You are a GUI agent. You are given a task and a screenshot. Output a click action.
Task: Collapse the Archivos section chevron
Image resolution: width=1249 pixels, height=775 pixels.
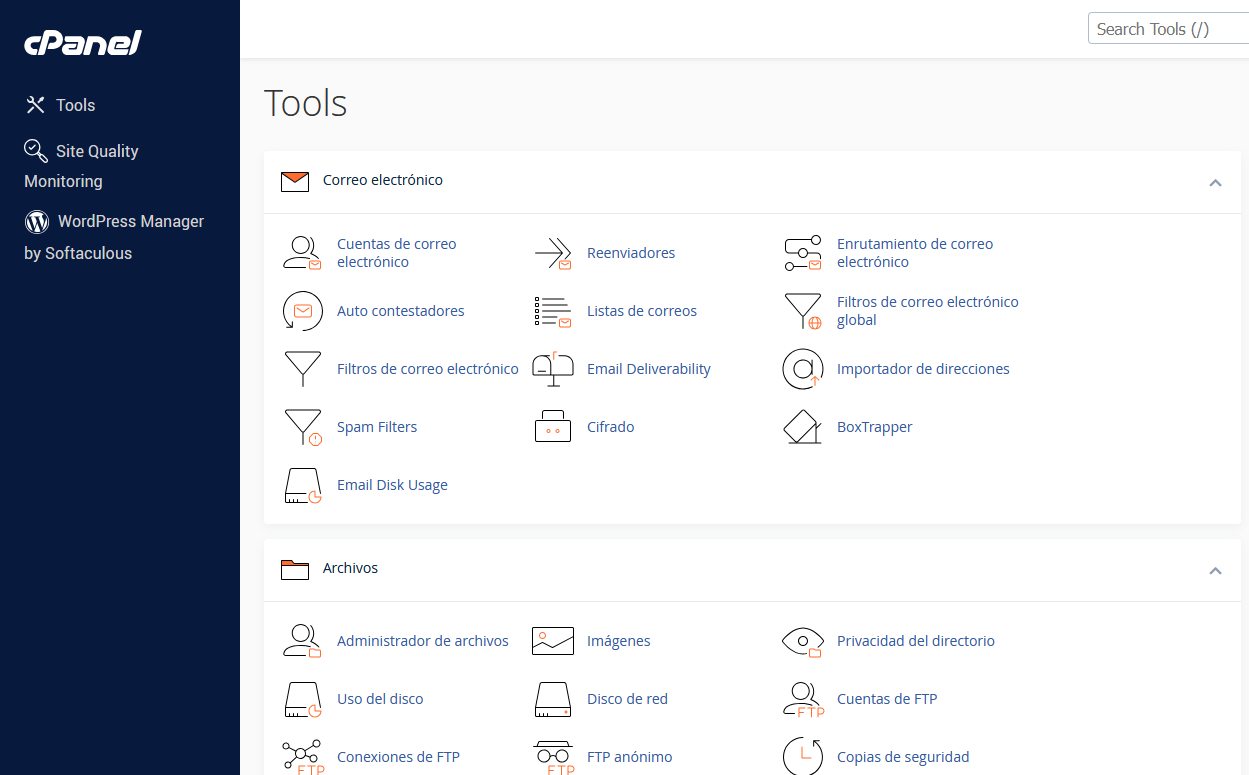coord(1215,570)
